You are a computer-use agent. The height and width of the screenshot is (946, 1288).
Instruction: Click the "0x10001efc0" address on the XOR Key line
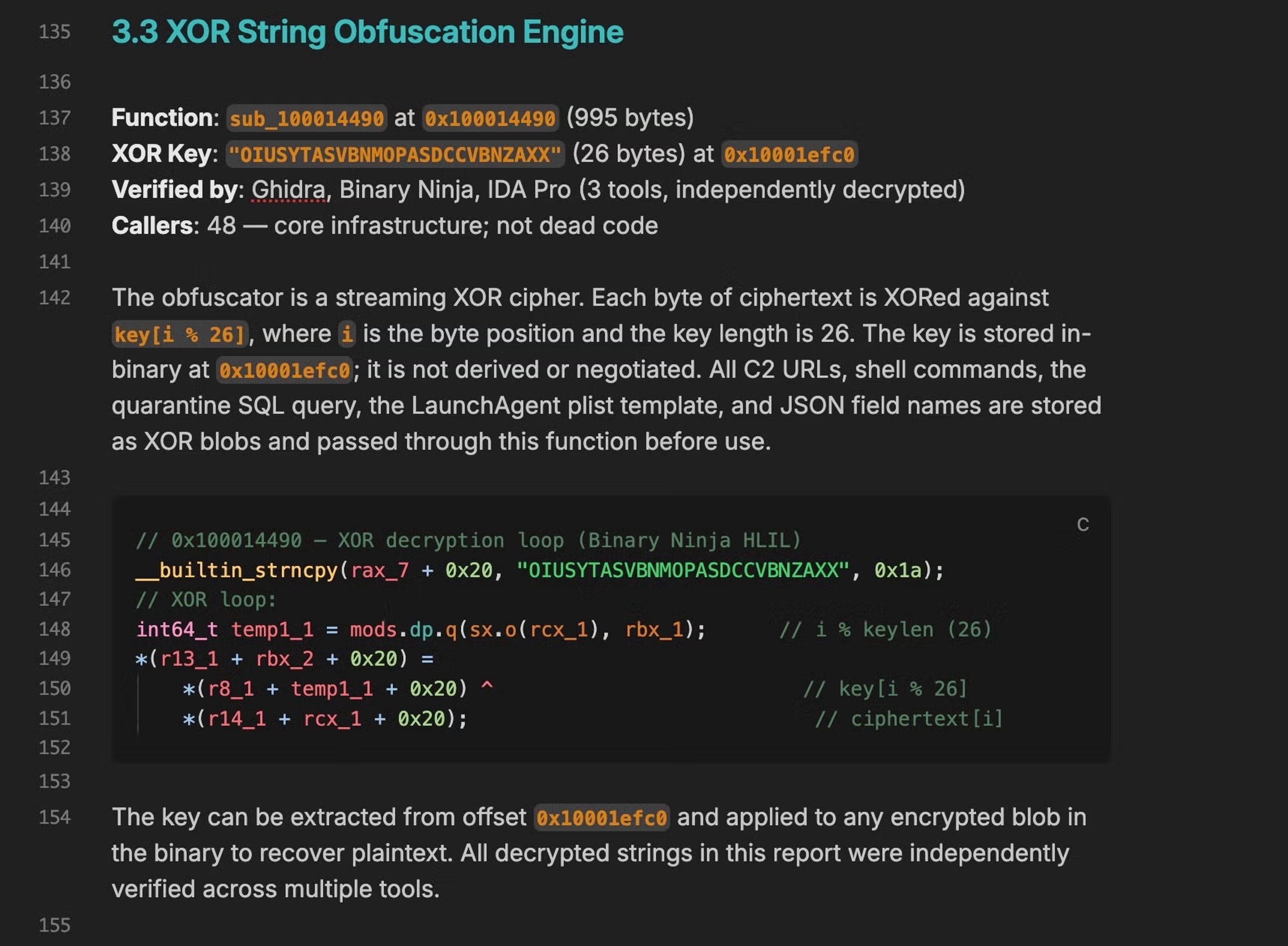tap(789, 154)
